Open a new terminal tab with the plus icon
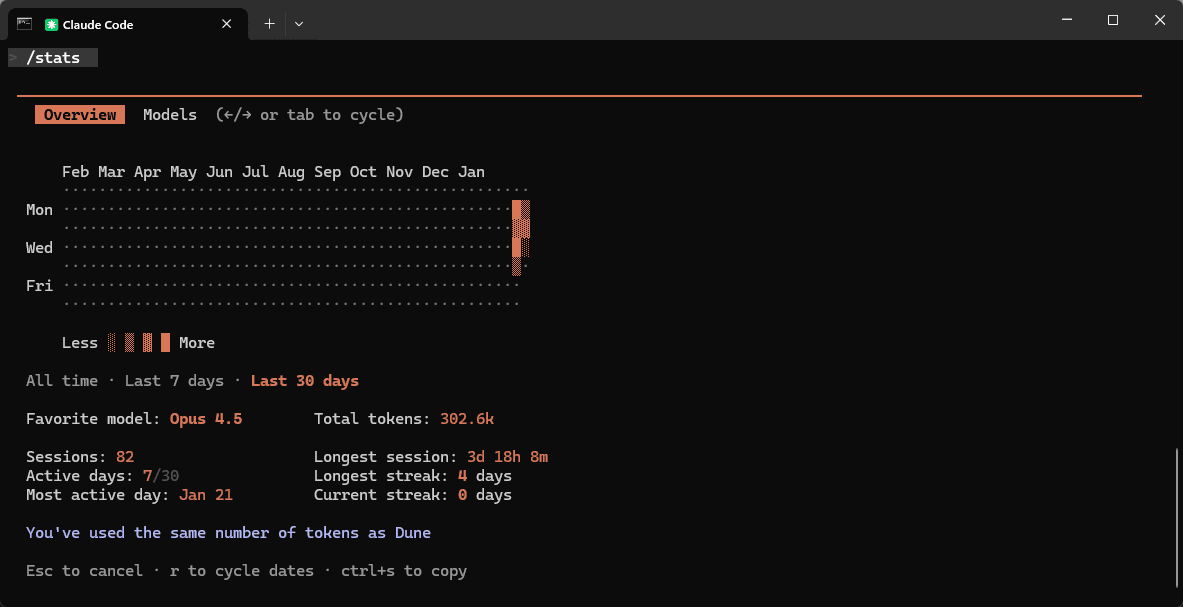Screen dimensions: 1183x607 (x=269, y=23)
